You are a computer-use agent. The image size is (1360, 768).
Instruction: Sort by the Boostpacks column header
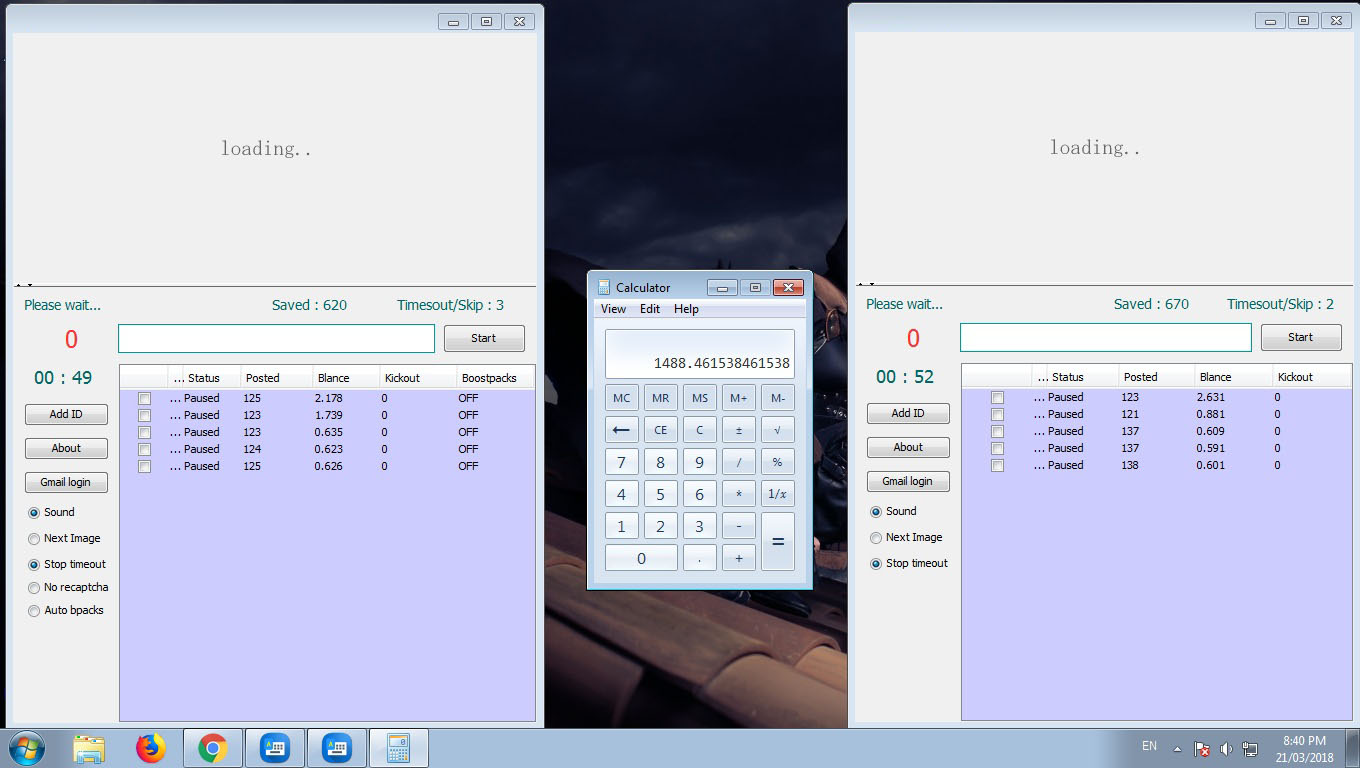[495, 378]
